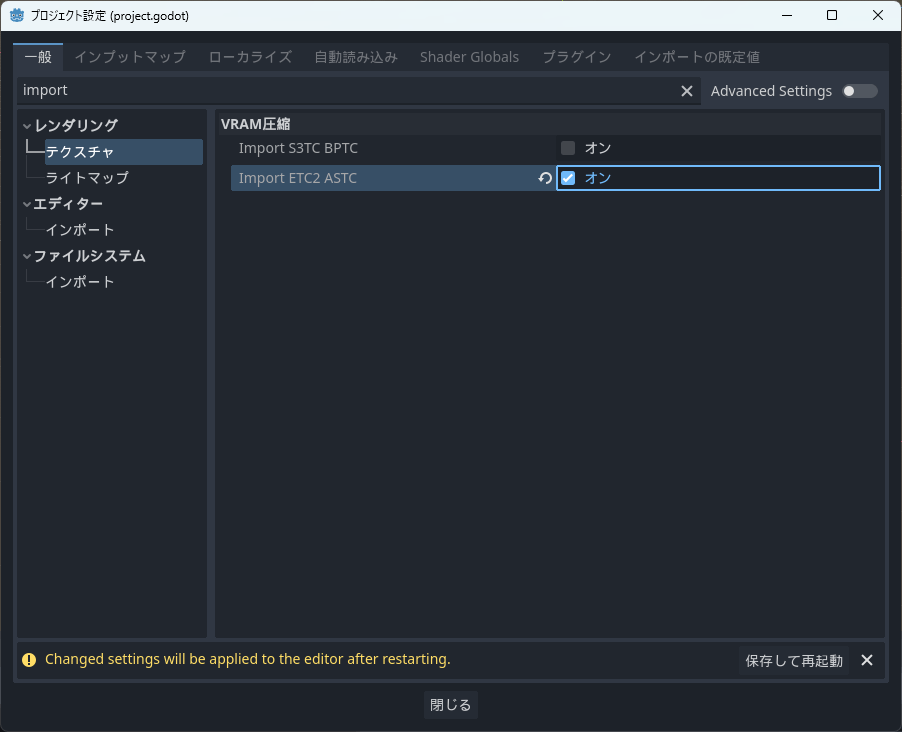Open the ローカライズ tab
Image resolution: width=902 pixels, height=732 pixels.
250,57
